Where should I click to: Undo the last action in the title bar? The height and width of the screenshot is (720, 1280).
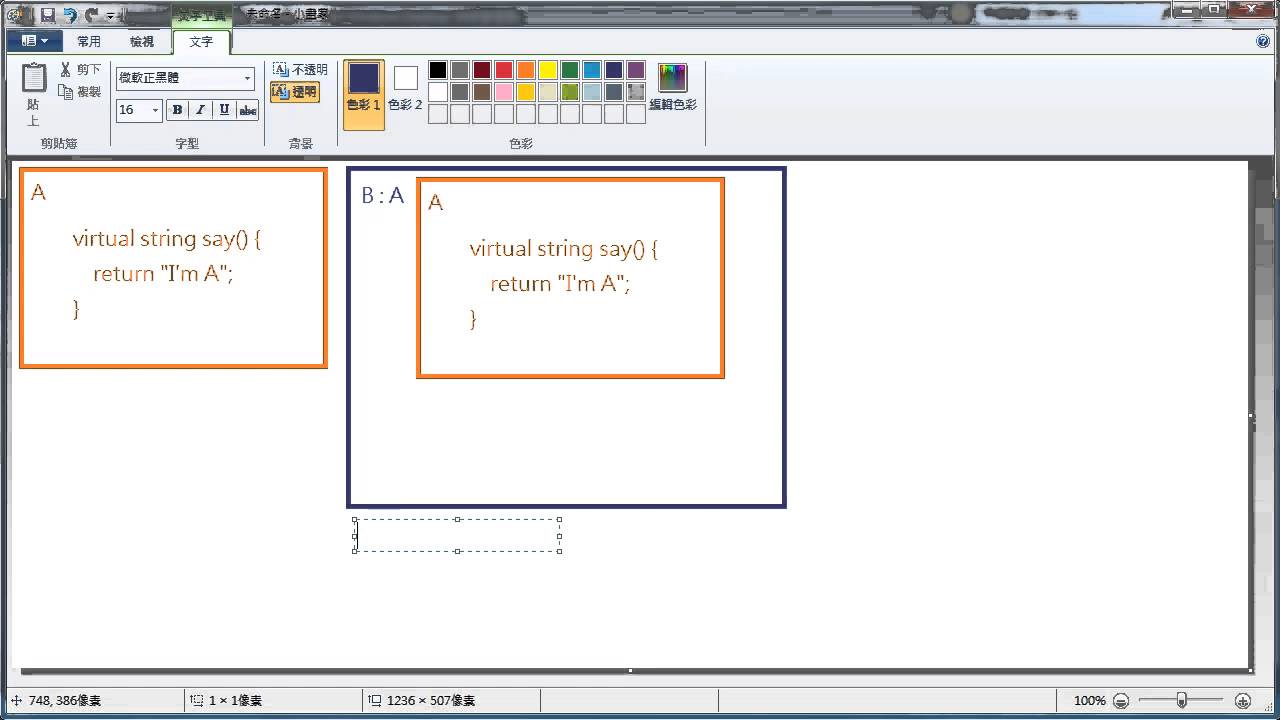[x=69, y=15]
